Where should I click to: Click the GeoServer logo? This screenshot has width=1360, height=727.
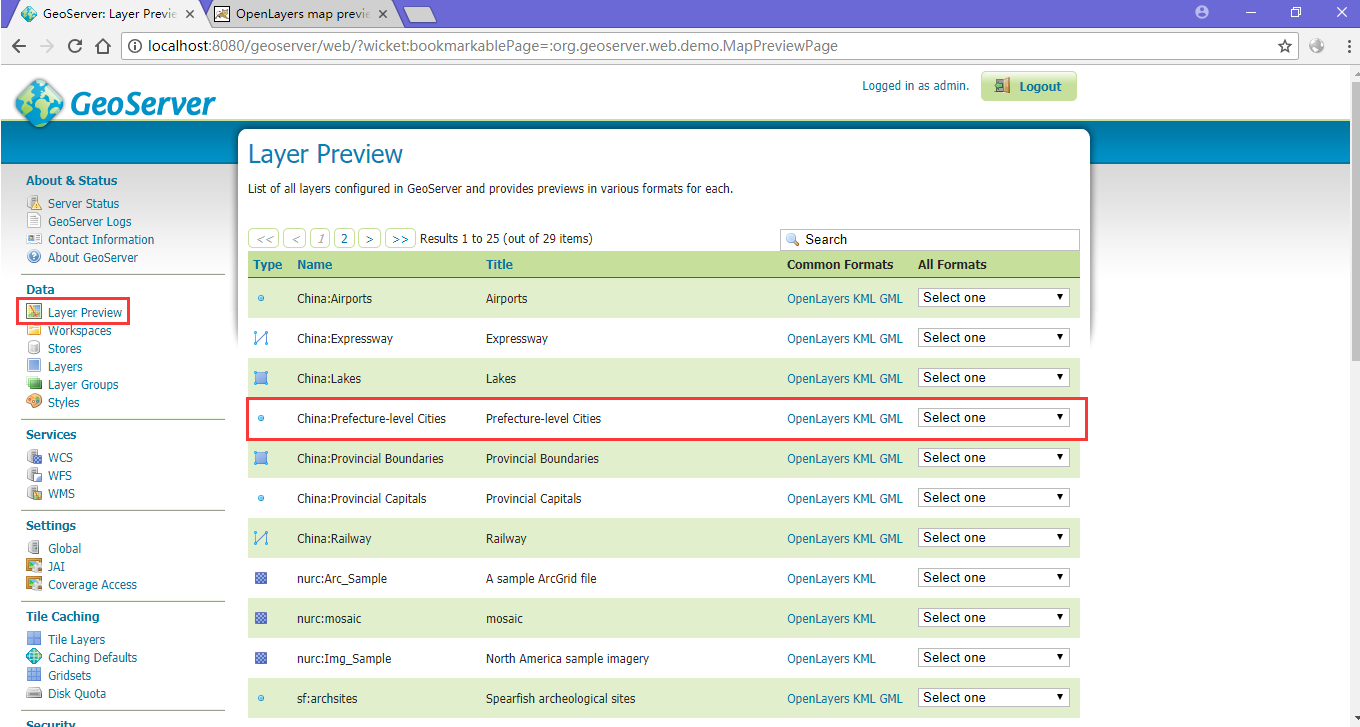[x=115, y=103]
